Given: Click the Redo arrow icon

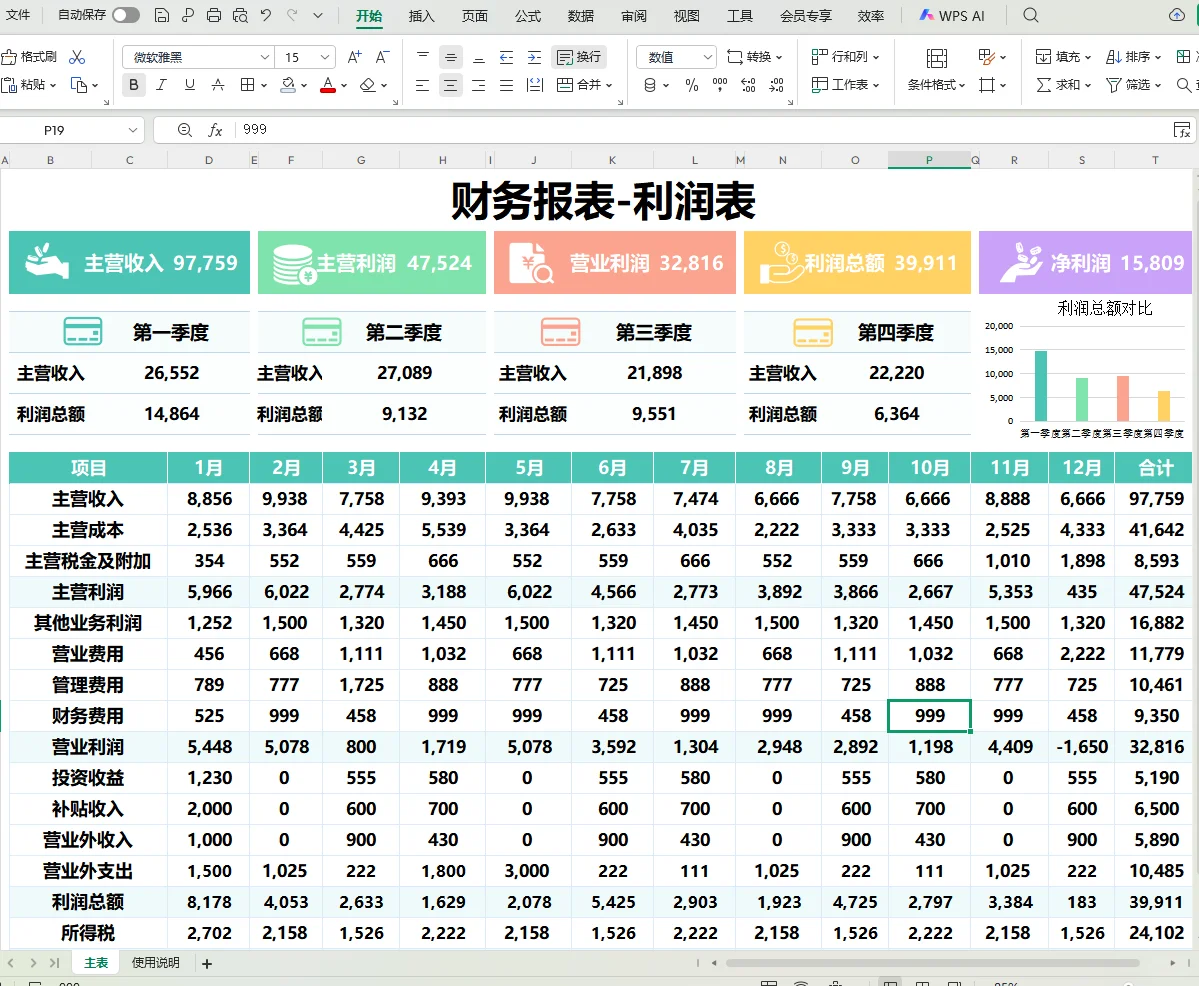Looking at the screenshot, I should (292, 15).
